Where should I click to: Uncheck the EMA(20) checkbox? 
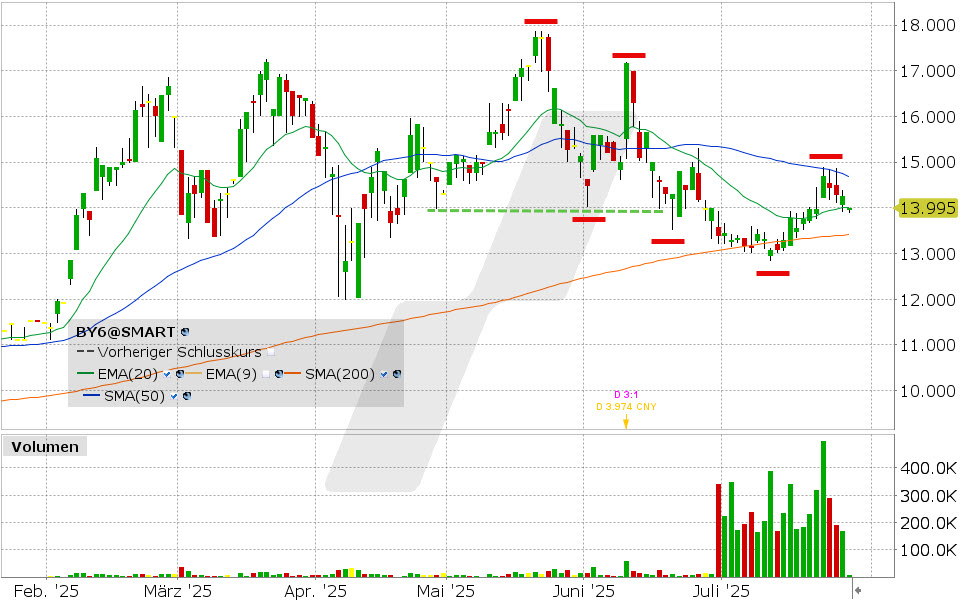point(167,373)
